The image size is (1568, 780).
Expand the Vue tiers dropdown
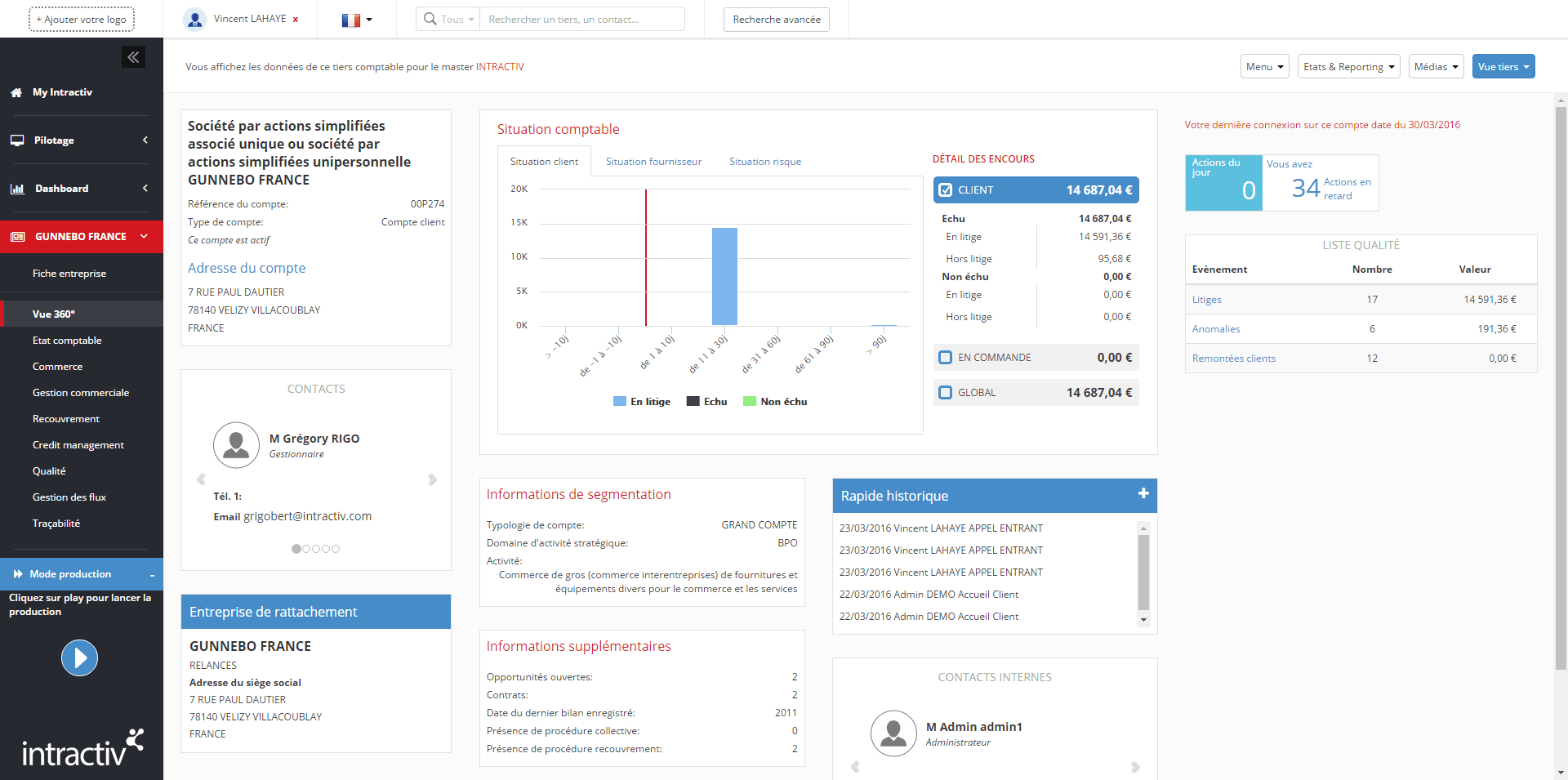(1503, 67)
